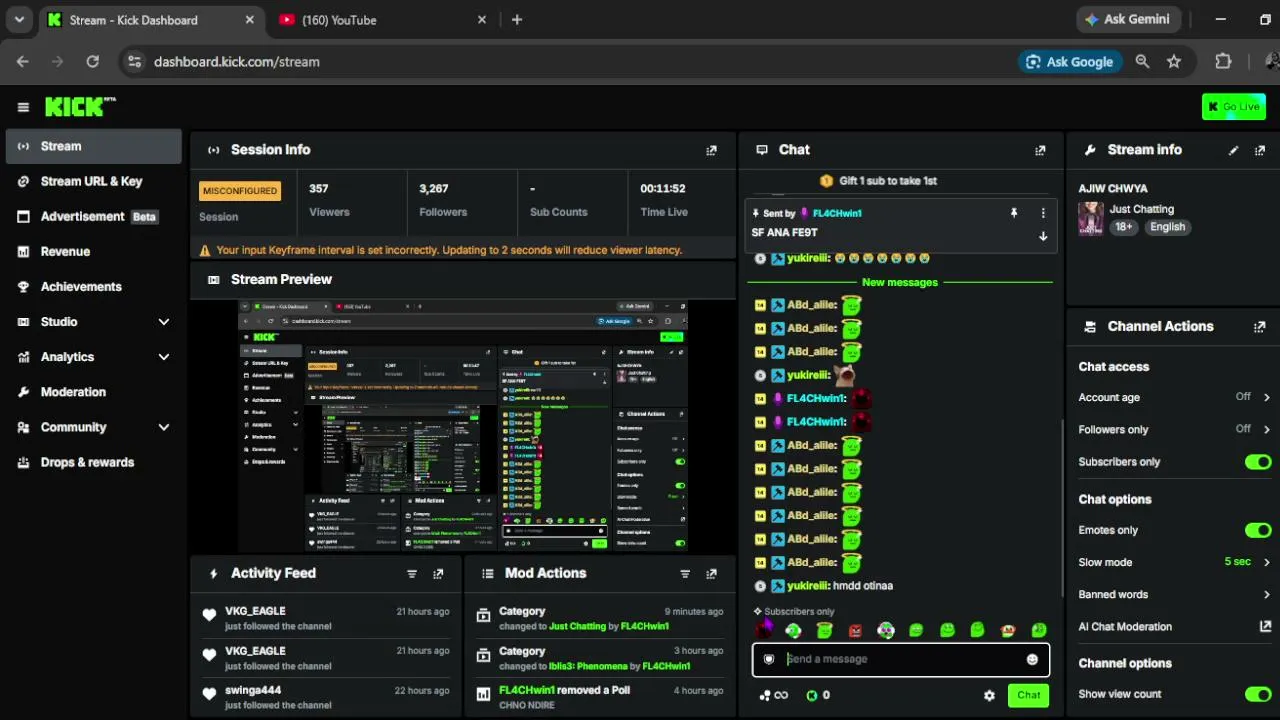1280x720 pixels.
Task: Open the pinned message three-dot menu
Action: tap(1043, 213)
